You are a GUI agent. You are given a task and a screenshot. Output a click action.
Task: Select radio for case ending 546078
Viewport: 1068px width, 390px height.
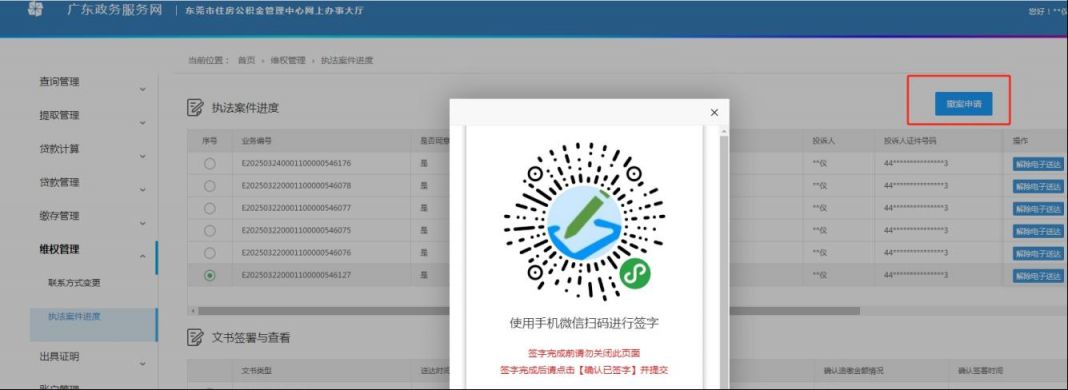[210, 186]
